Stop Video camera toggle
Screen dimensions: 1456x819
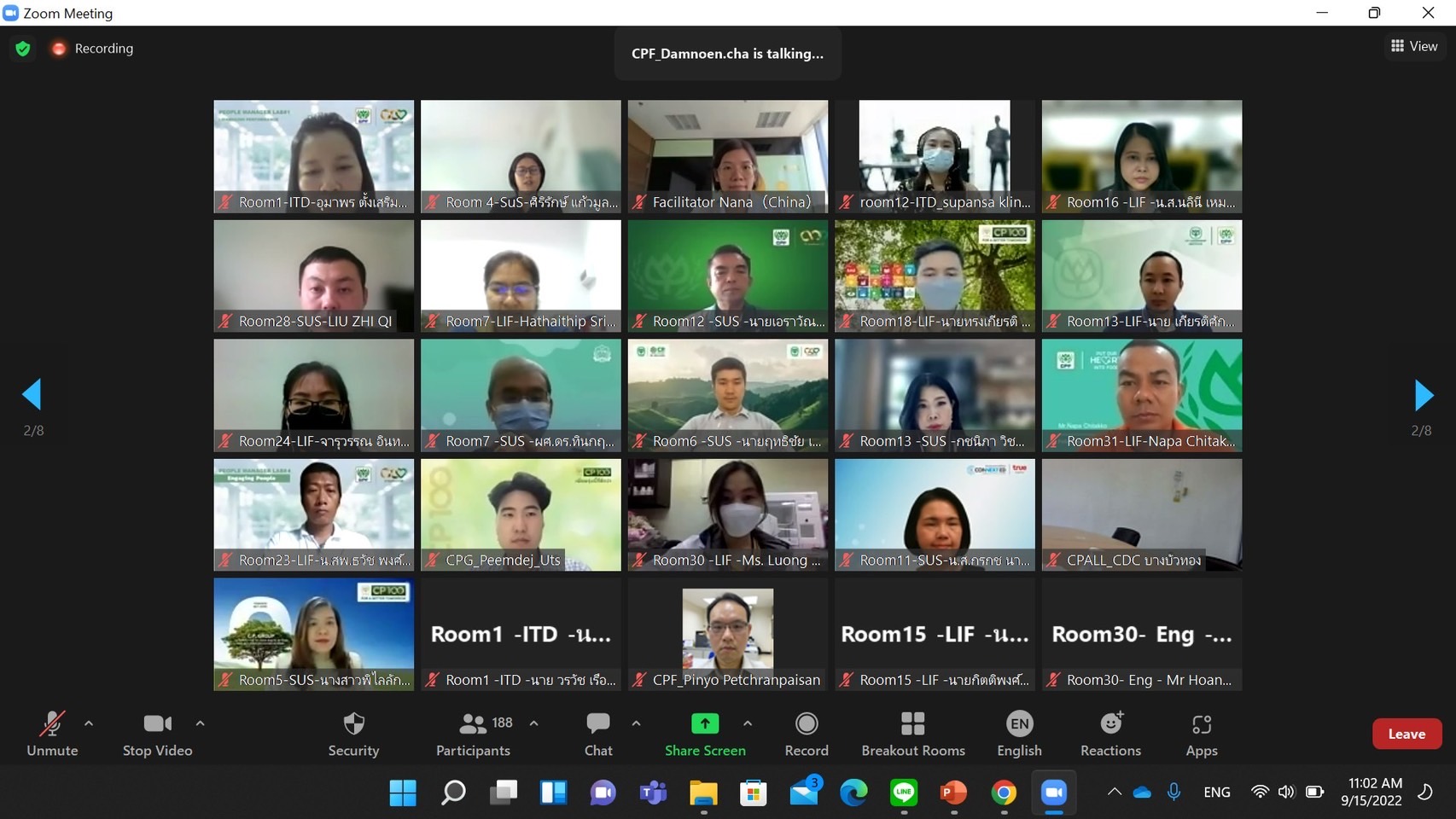click(x=157, y=734)
